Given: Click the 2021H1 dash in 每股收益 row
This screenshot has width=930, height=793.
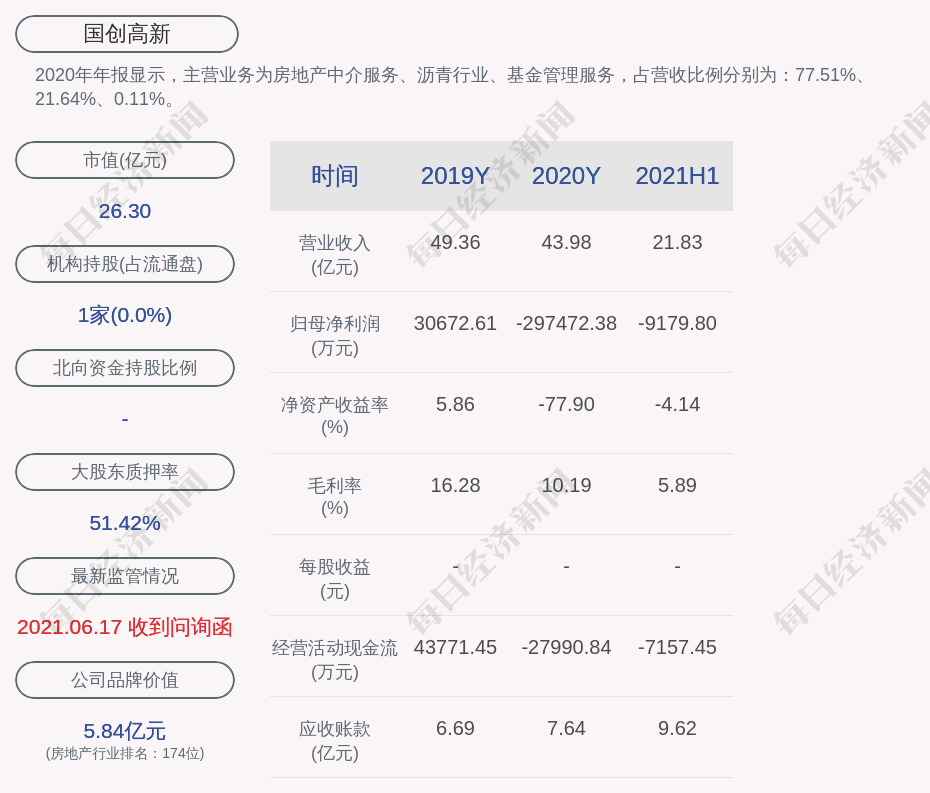Looking at the screenshot, I should (x=677, y=568).
